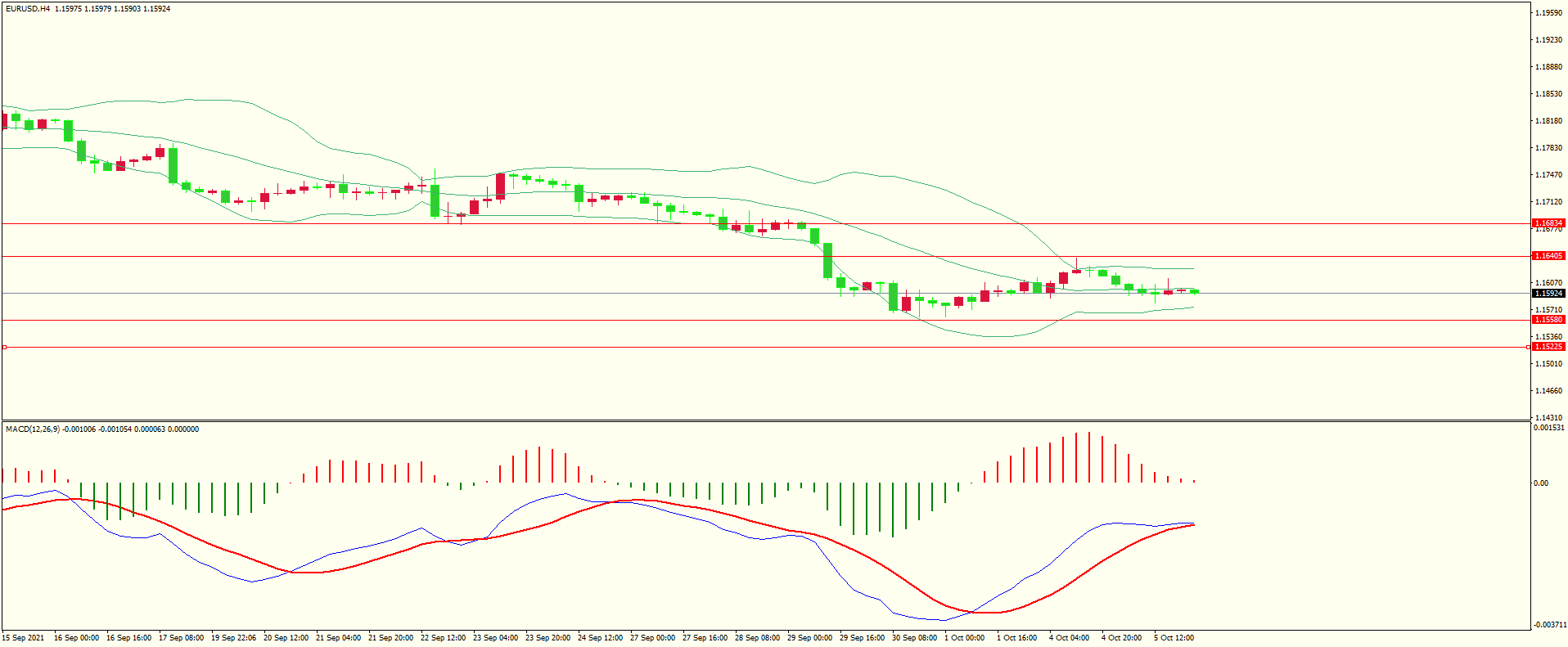The width and height of the screenshot is (1568, 647).
Task: Click the 1.15010 price scale label
Action: [x=1548, y=364]
